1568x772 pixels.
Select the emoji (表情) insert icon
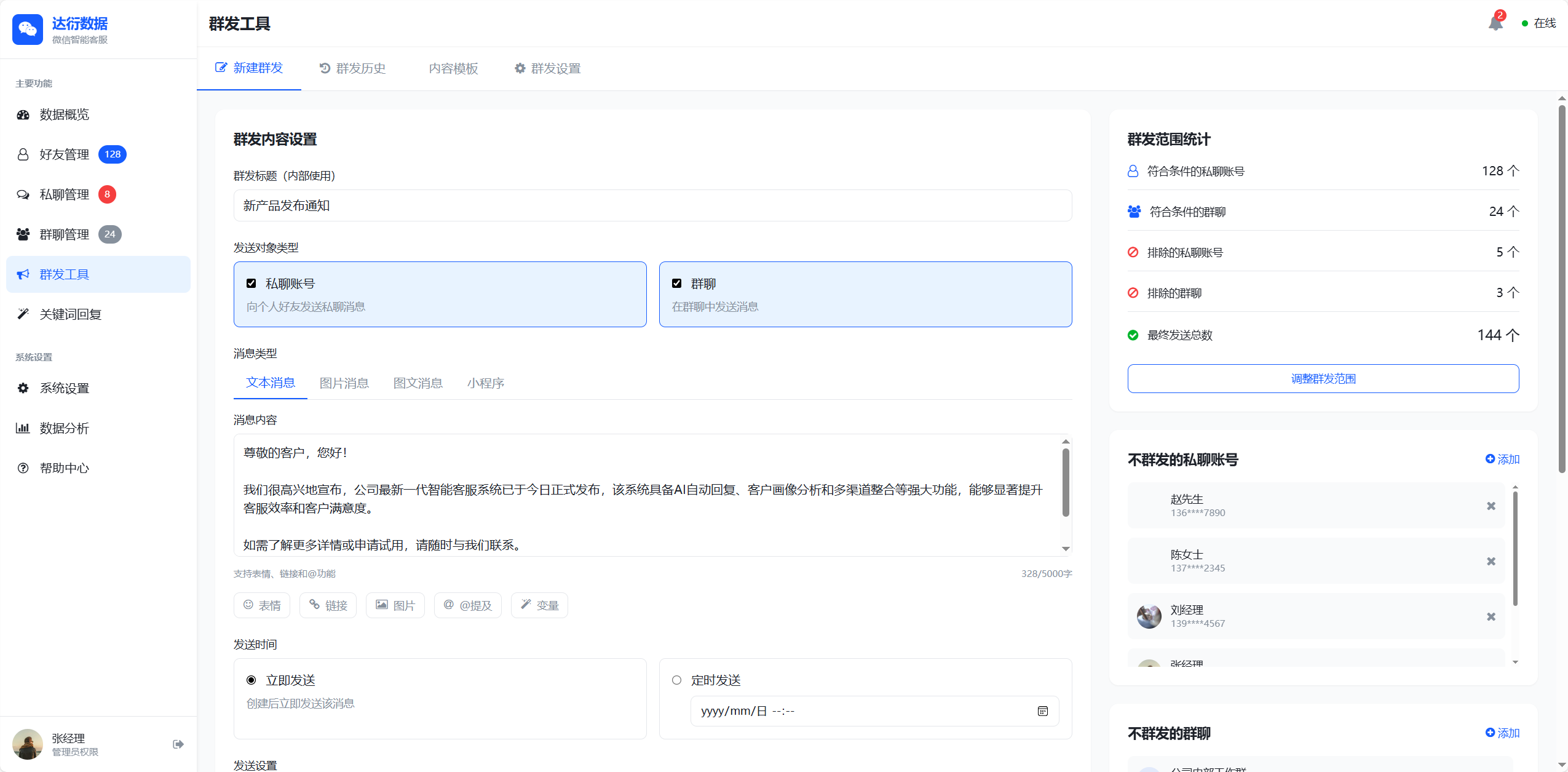point(261,605)
